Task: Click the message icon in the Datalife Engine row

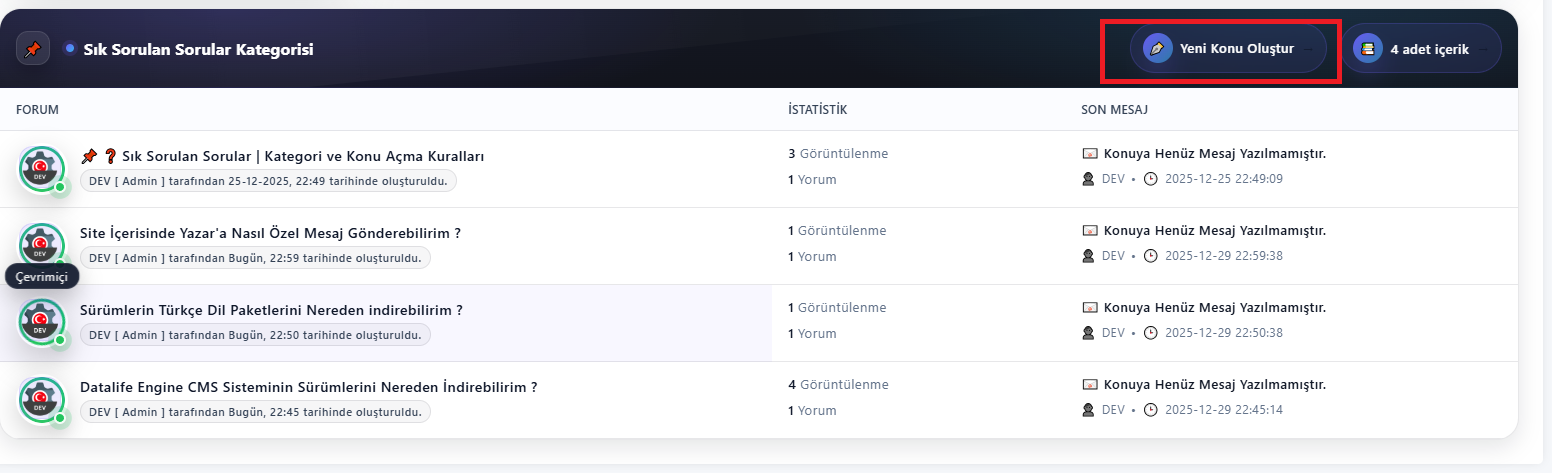Action: [1090, 384]
